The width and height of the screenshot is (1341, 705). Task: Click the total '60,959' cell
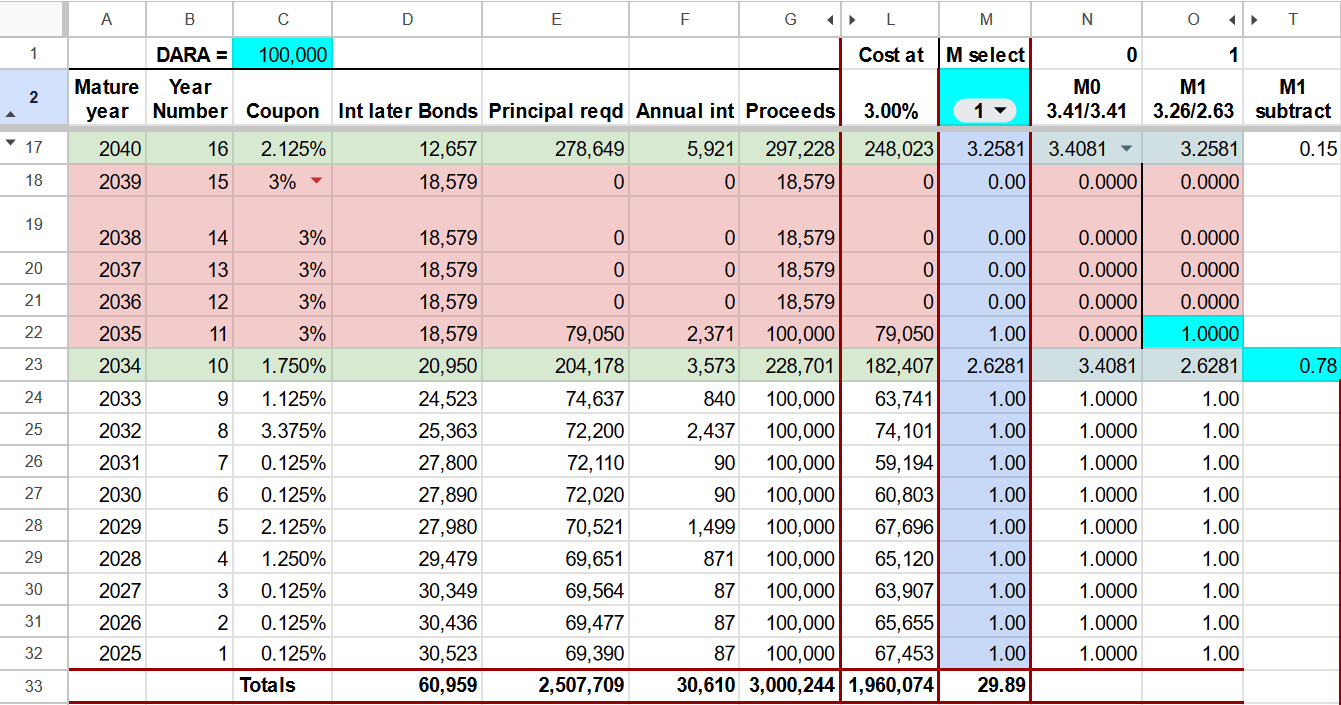coord(407,686)
